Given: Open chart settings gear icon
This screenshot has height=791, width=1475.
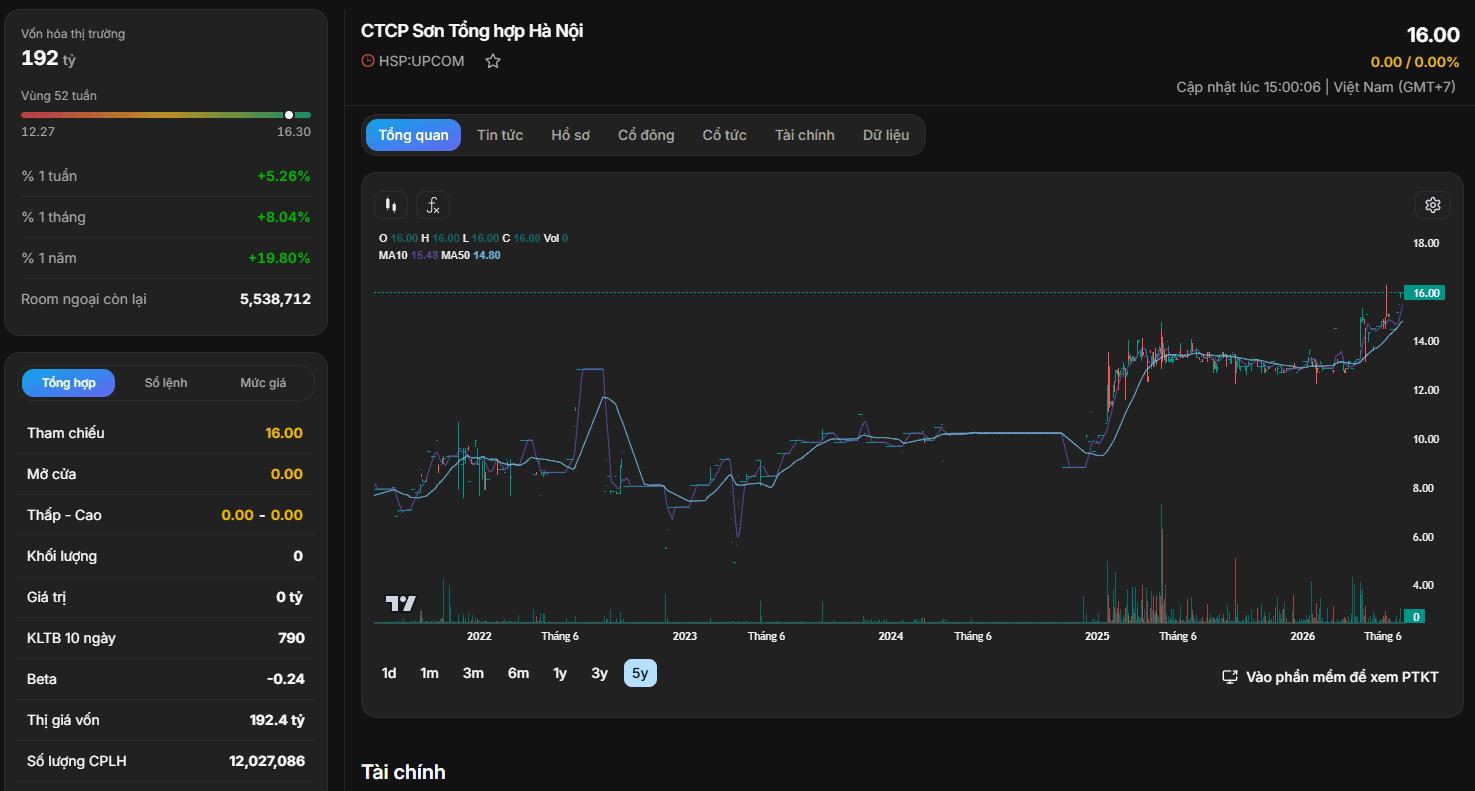Looking at the screenshot, I should [1432, 205].
